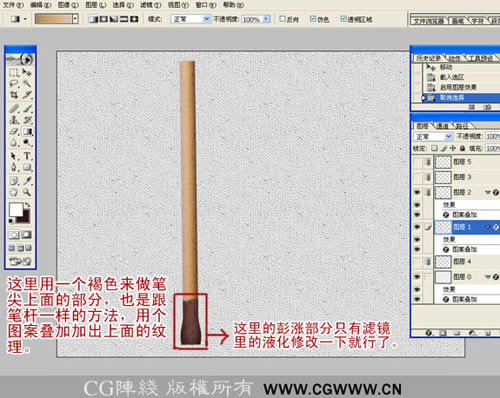Select the Type tool
Image resolution: width=500 pixels, height=398 pixels.
click(x=27, y=156)
